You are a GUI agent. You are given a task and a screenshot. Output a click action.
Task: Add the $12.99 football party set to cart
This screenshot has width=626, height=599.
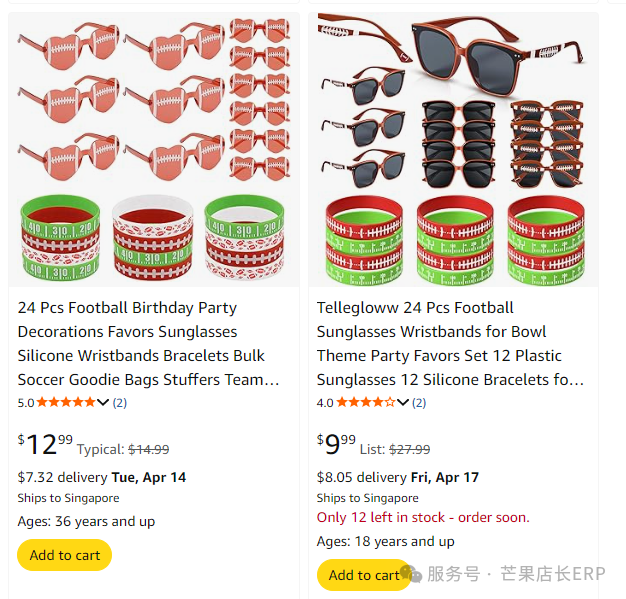(x=65, y=555)
